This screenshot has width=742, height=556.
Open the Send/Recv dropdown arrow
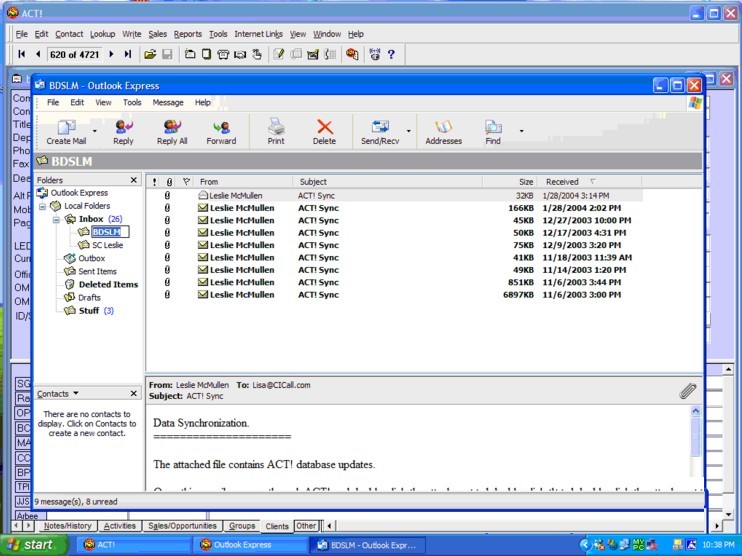click(409, 132)
